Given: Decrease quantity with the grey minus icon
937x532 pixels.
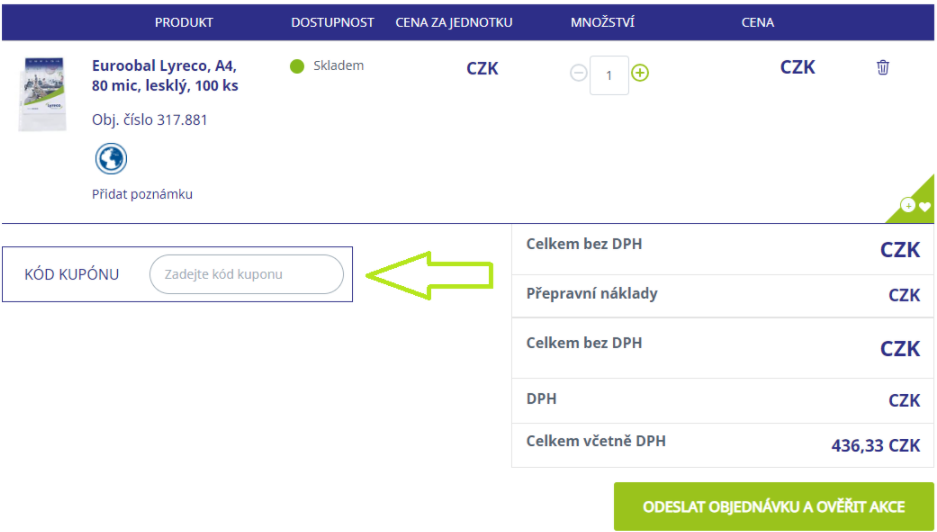Looking at the screenshot, I should pyautogui.click(x=578, y=73).
